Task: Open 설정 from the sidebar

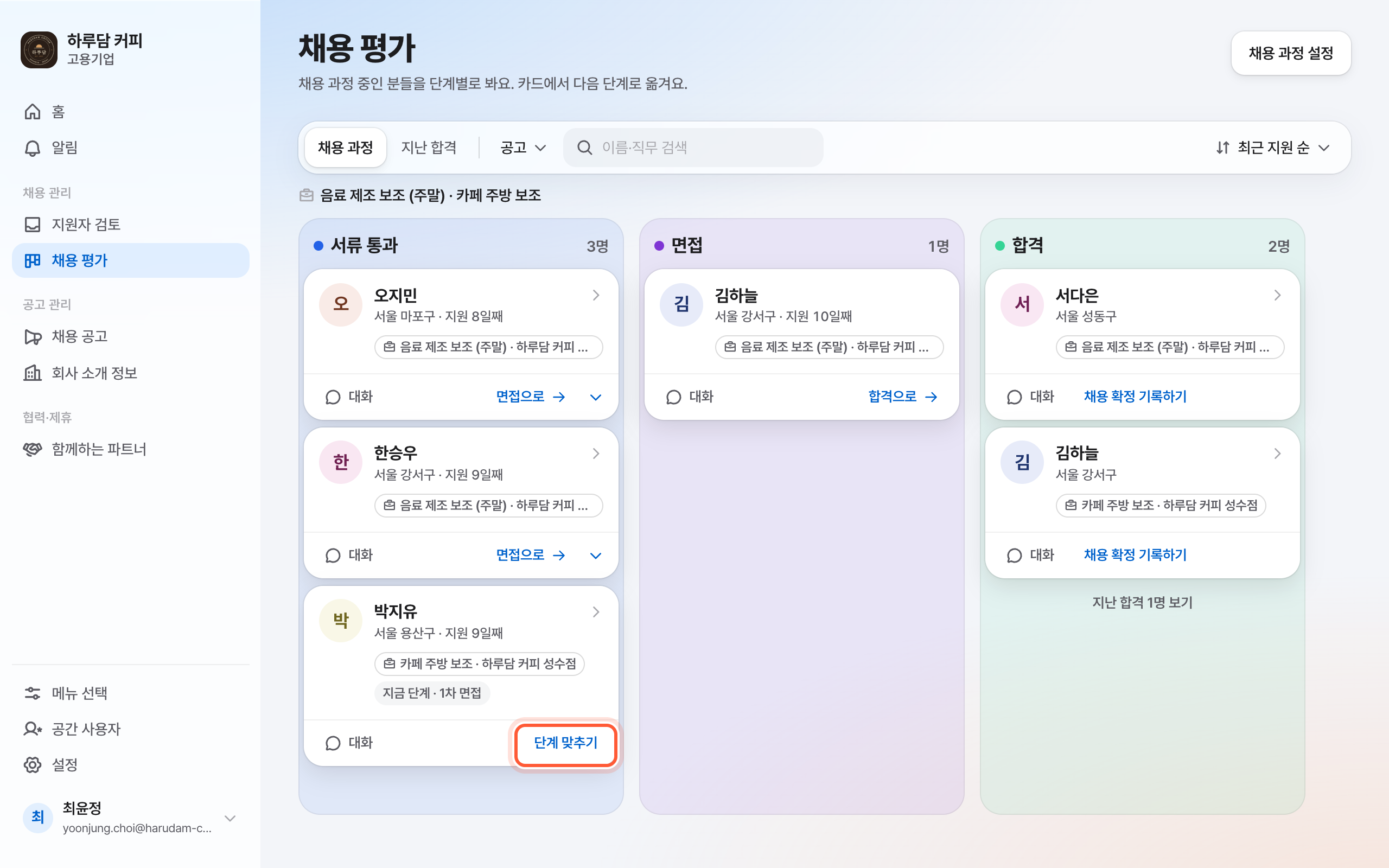Action: 130,765
